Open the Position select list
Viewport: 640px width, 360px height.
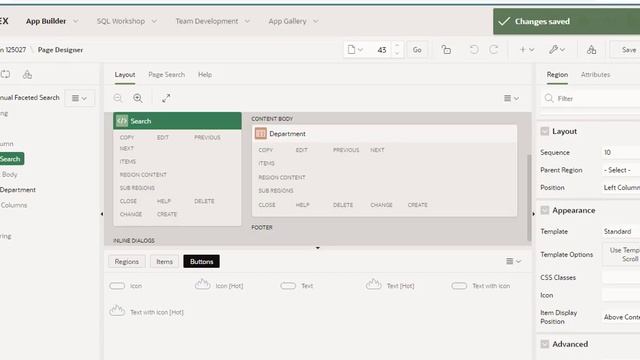tap(621, 187)
